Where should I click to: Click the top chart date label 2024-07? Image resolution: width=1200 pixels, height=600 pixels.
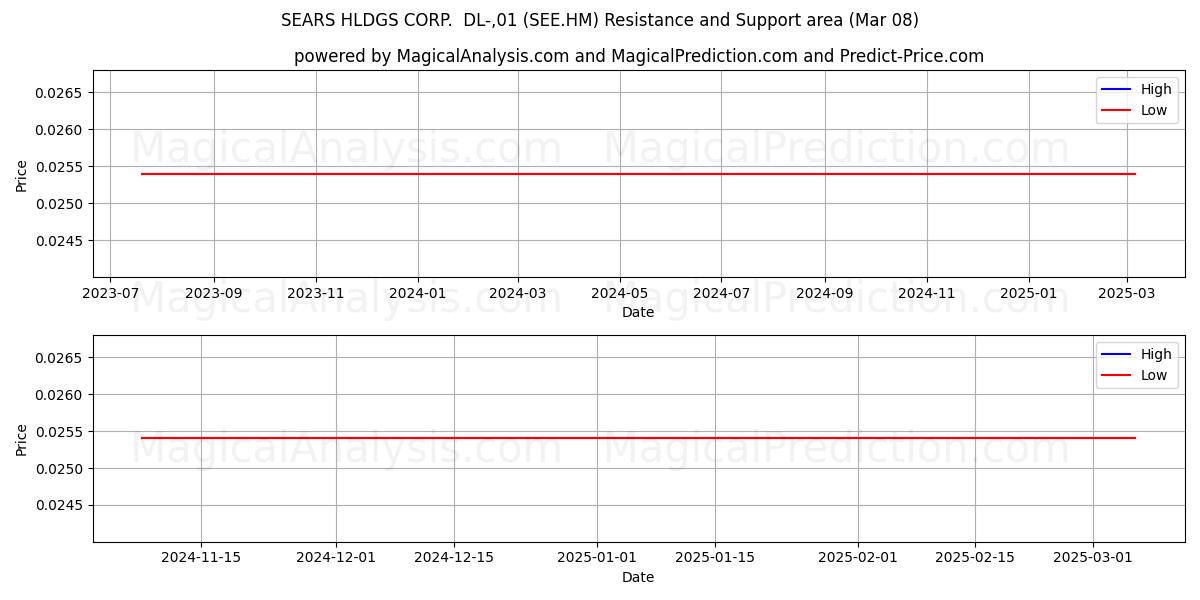coord(722,293)
